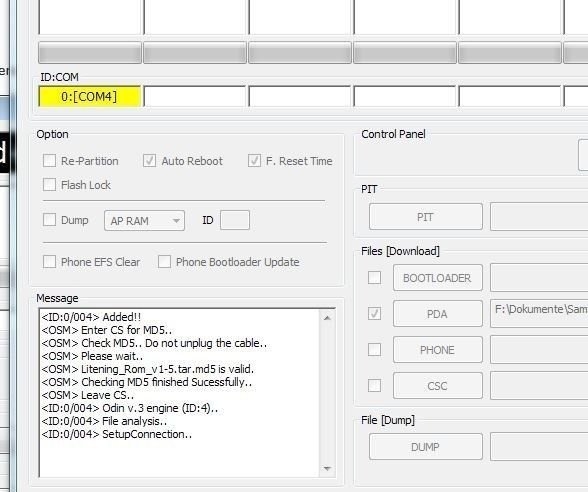
Task: Click the CSC file button
Action: pyautogui.click(x=438, y=386)
